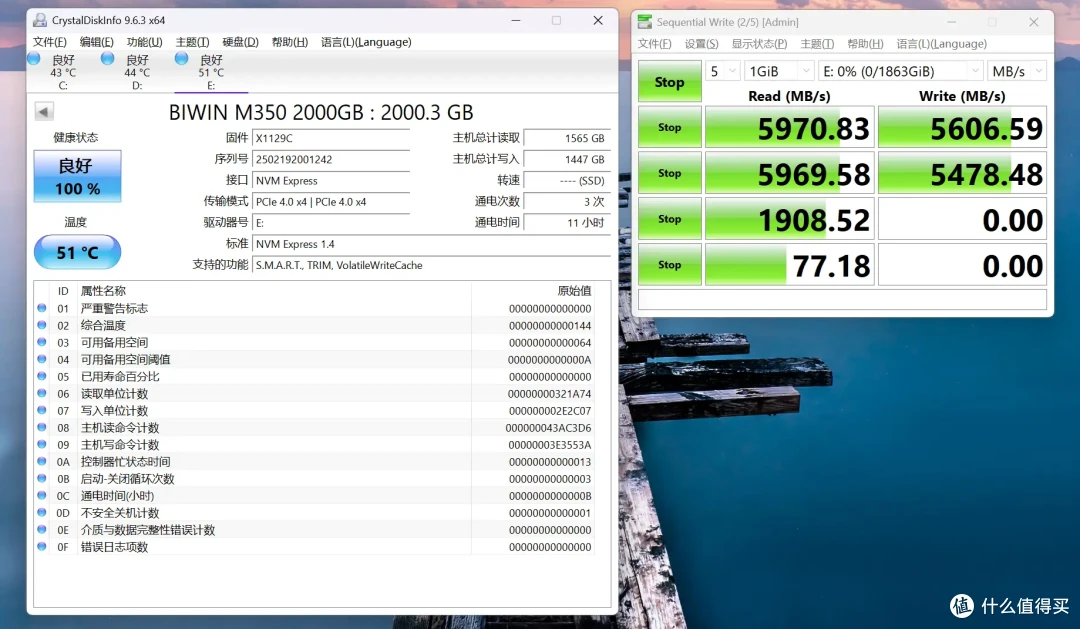The height and width of the screenshot is (629, 1080).
Task: Open 语言(L)(Language) menu in CrystalDiskInfo
Action: point(366,42)
